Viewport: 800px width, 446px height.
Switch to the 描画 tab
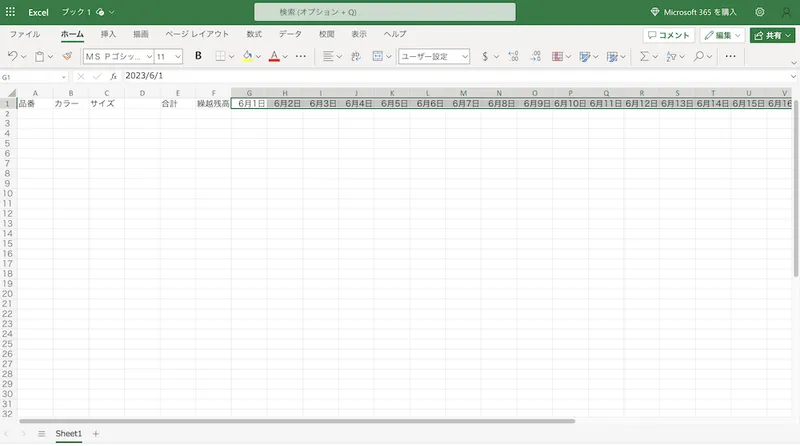140,34
